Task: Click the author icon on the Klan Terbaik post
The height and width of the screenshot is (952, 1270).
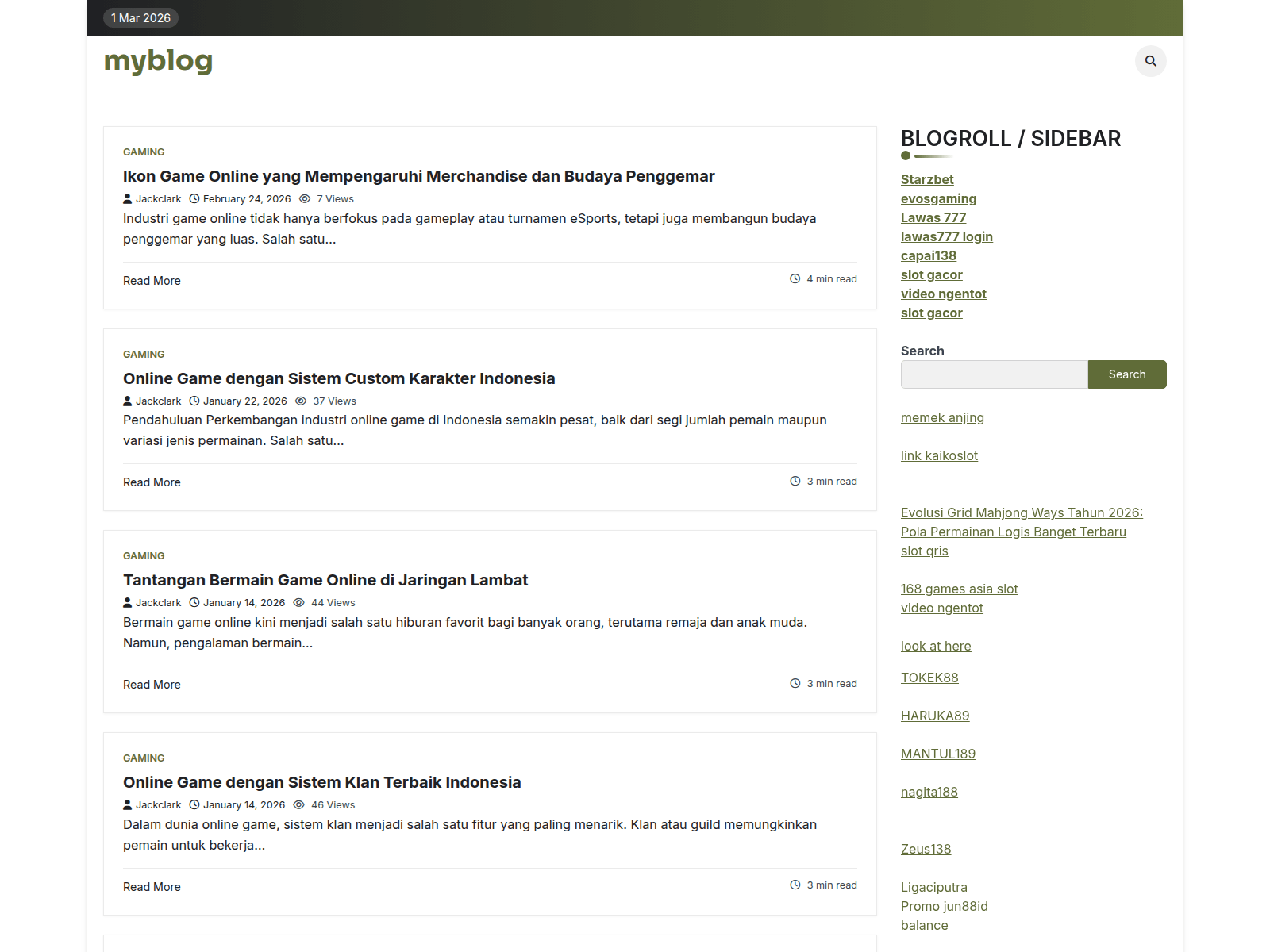Action: [x=128, y=804]
